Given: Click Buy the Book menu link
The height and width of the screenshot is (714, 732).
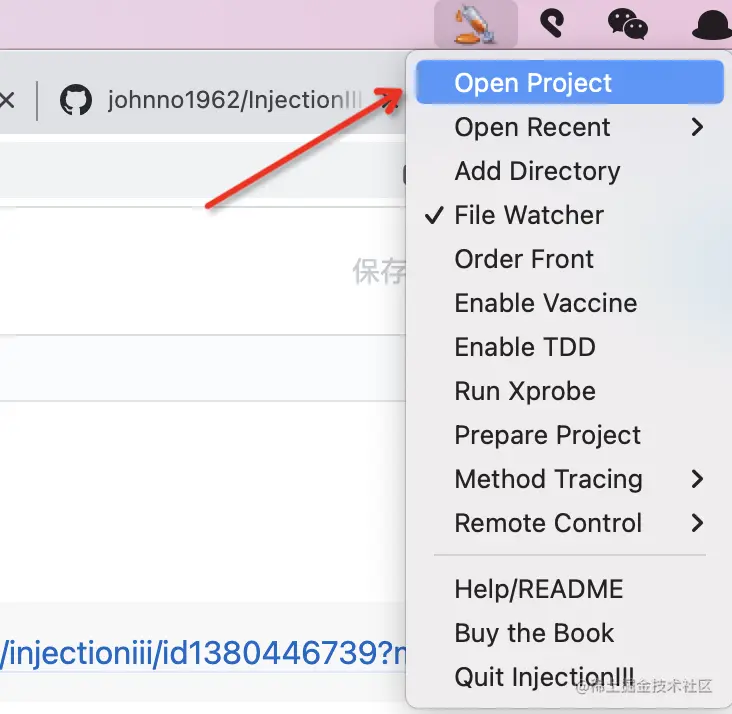Looking at the screenshot, I should 534,633.
